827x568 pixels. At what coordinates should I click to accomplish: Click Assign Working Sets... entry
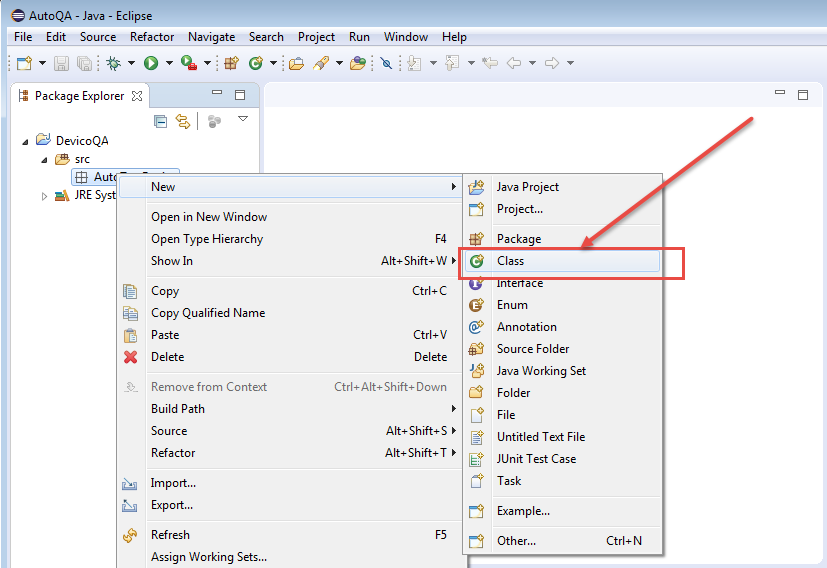tap(290, 557)
